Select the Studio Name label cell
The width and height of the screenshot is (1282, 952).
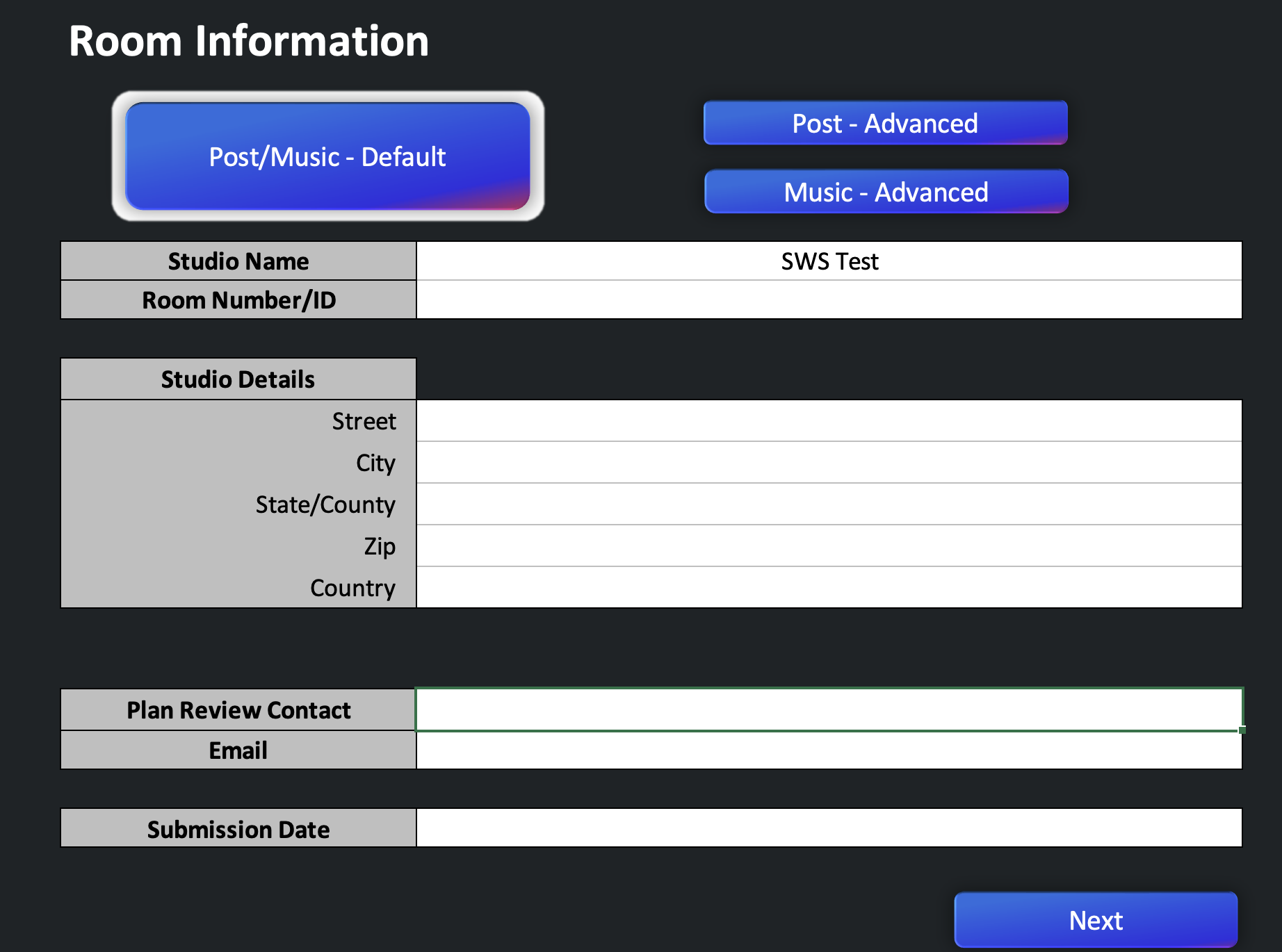(238, 261)
